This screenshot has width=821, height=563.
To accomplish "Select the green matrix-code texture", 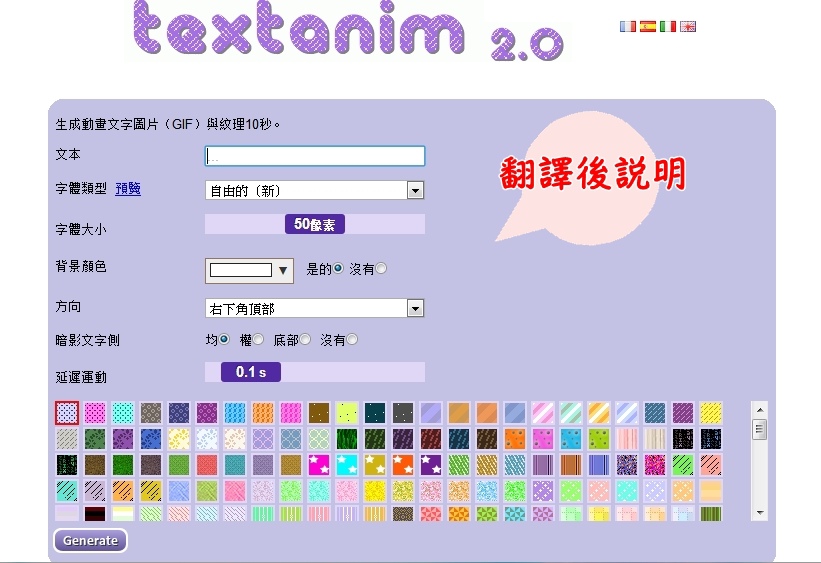I will (x=66, y=465).
